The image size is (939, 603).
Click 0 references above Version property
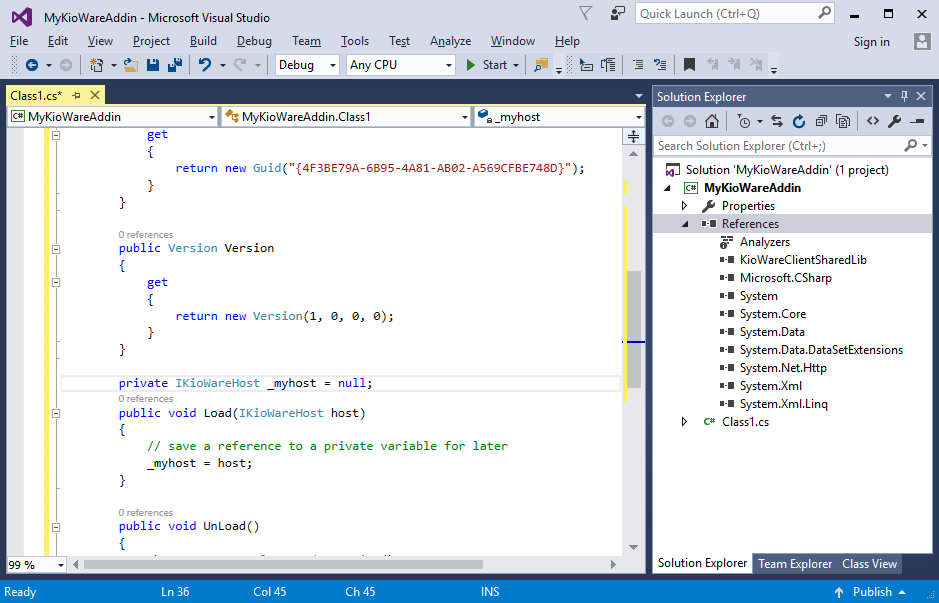(x=146, y=235)
